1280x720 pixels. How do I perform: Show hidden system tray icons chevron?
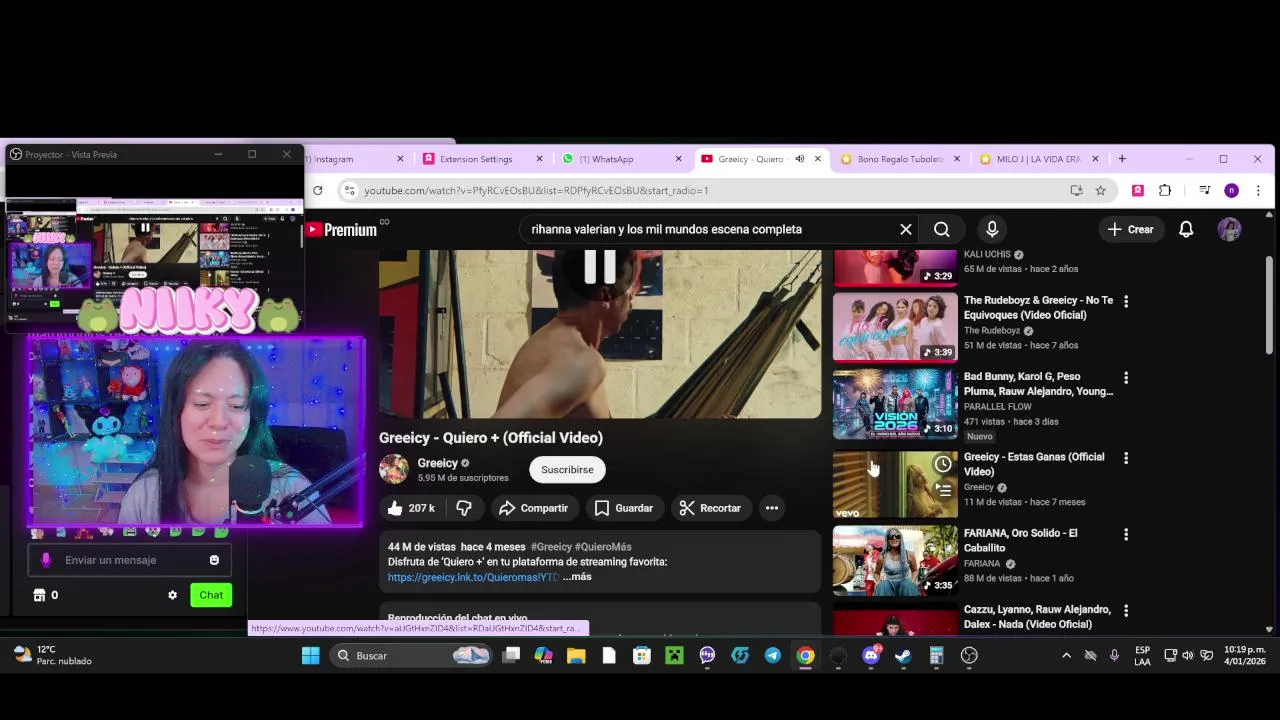tap(1066, 655)
